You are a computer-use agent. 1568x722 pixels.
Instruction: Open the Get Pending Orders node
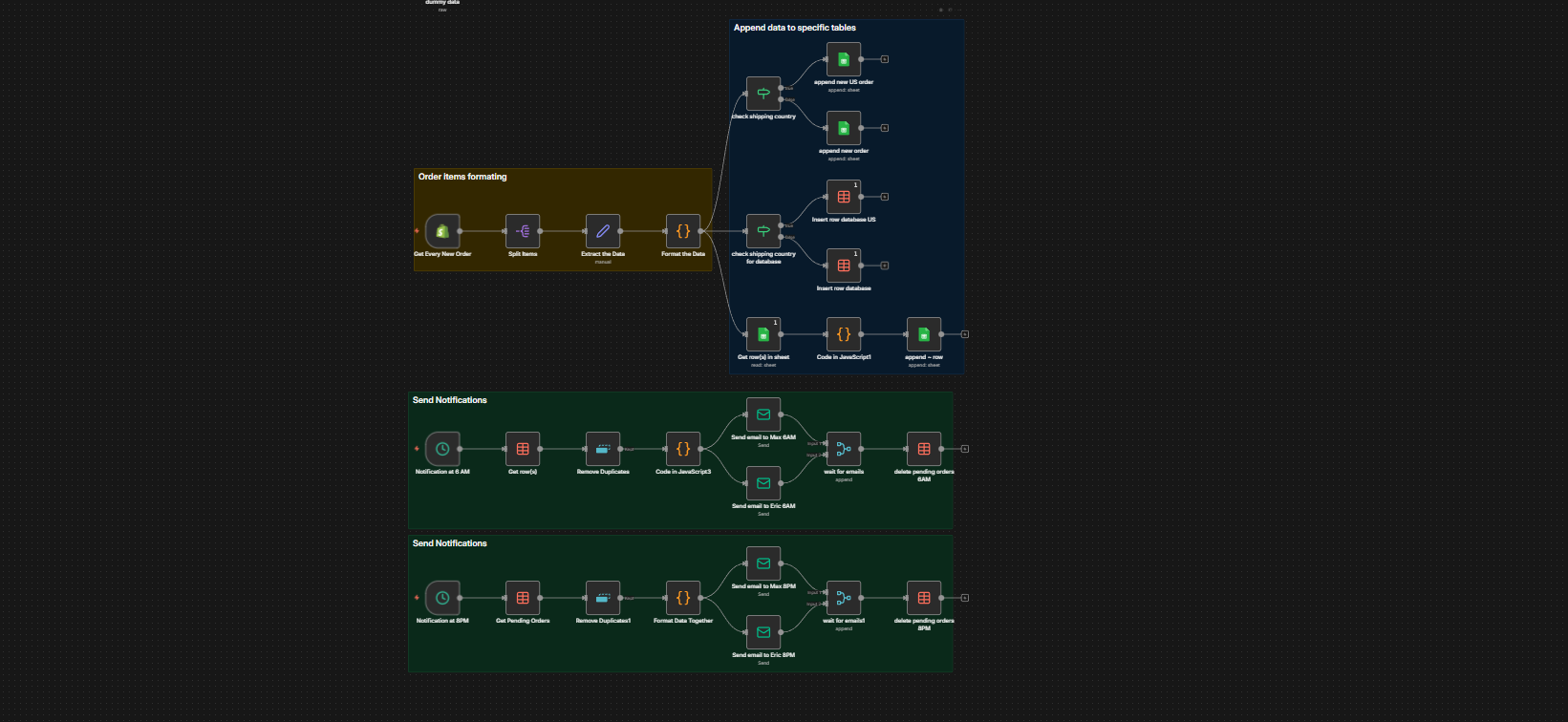coord(523,598)
